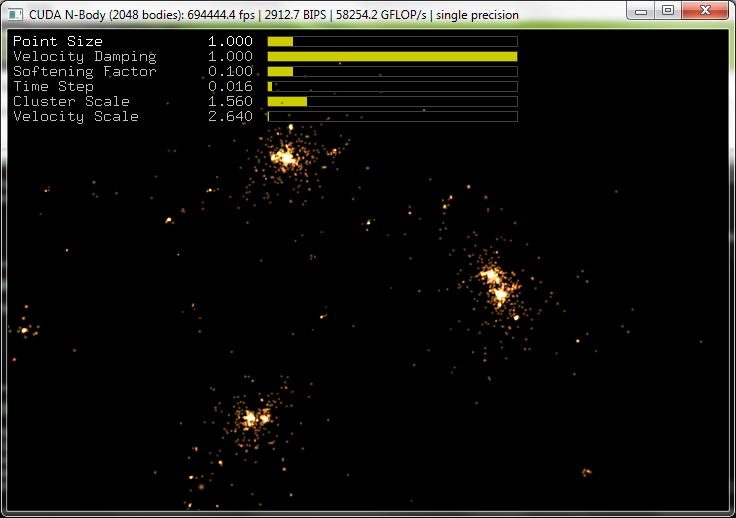The height and width of the screenshot is (518, 736).
Task: Select the Velocity Damping label
Action: (85, 57)
